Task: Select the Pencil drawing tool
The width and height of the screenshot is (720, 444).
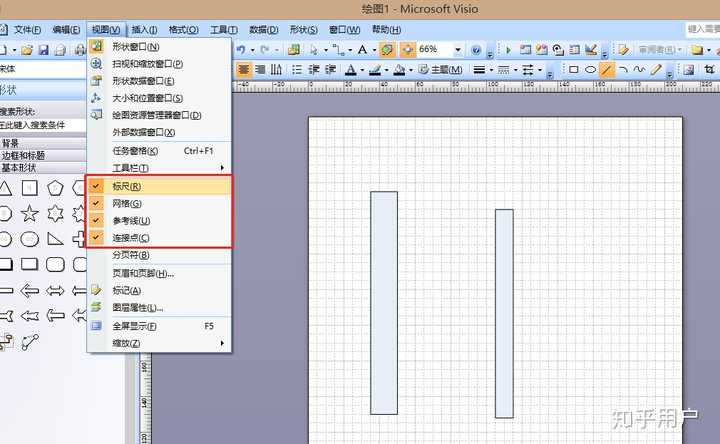Action: tap(656, 70)
